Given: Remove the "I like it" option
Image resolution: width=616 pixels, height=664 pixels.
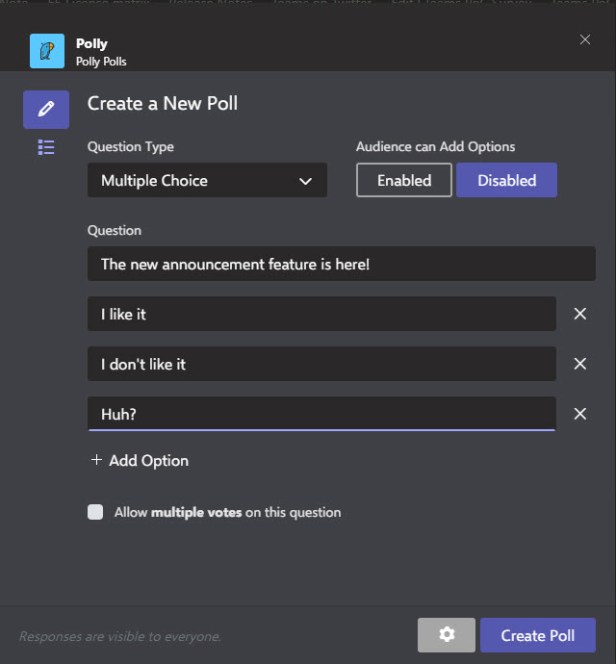Looking at the screenshot, I should (x=580, y=314).
